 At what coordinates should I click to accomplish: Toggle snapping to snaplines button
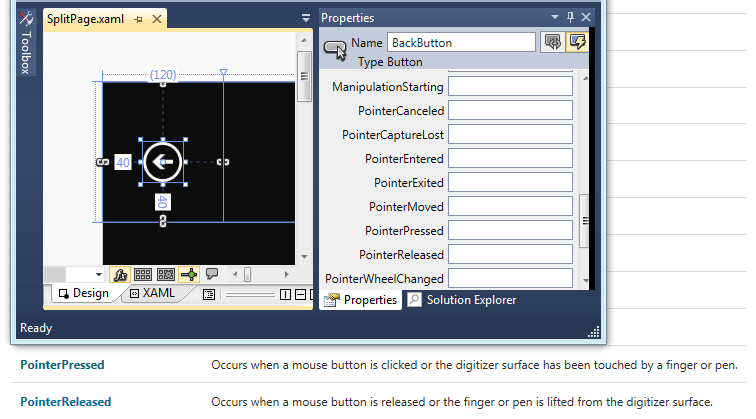coord(189,274)
